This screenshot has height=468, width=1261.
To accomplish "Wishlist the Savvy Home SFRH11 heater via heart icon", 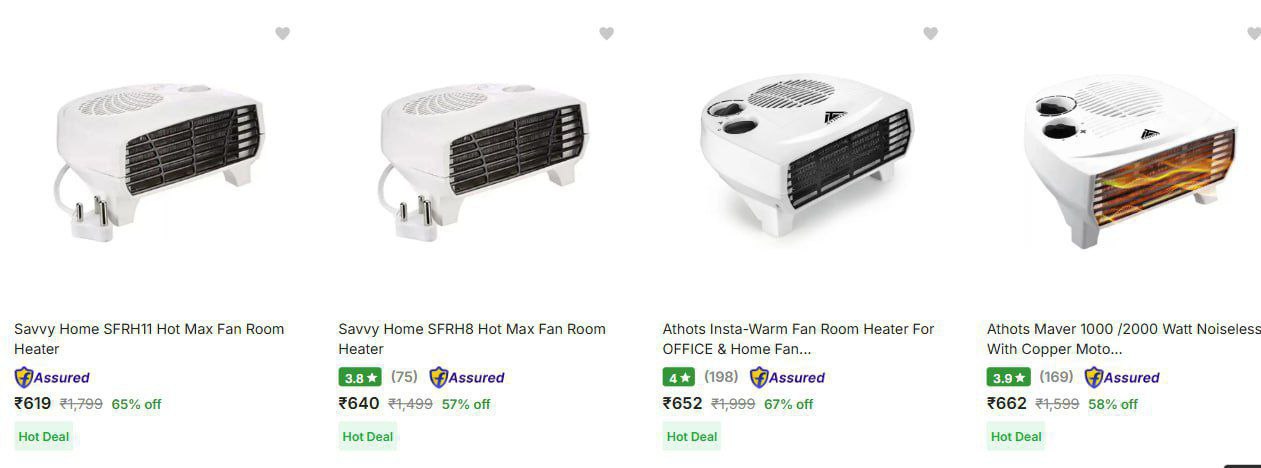I will tap(283, 34).
